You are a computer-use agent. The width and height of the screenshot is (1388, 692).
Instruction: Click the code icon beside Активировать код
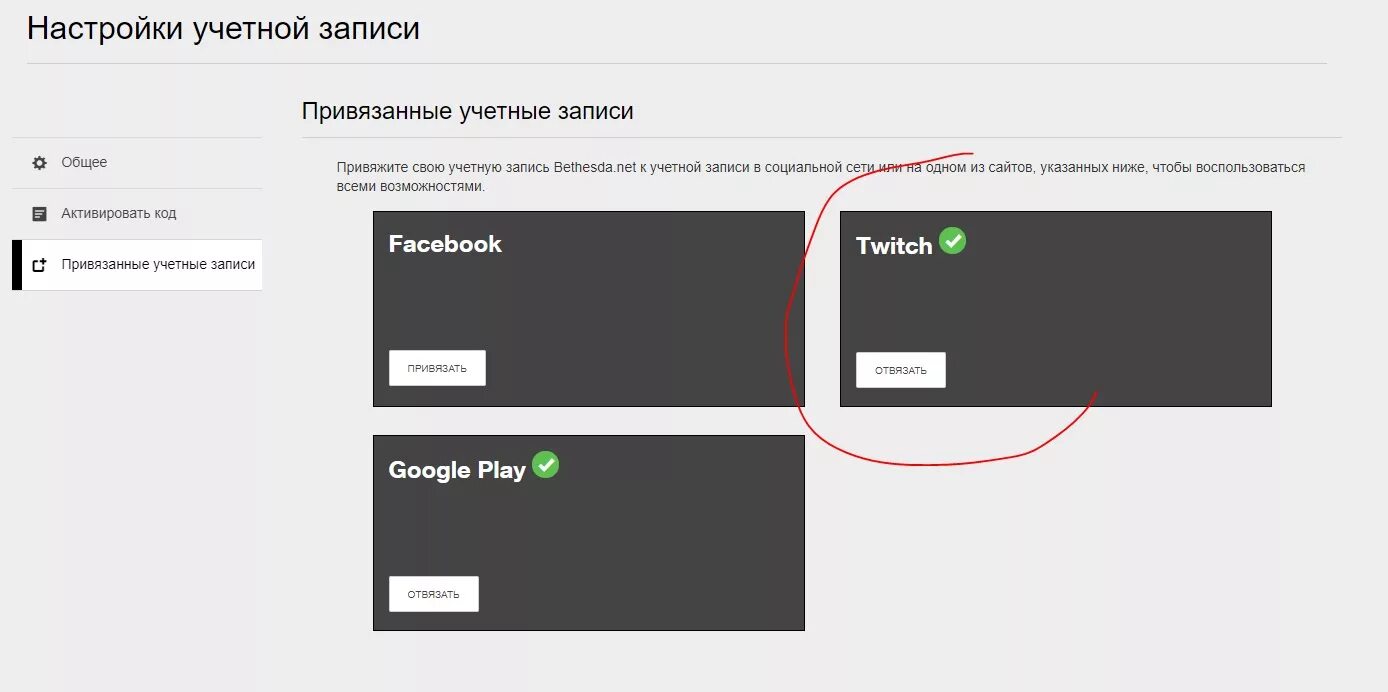(x=39, y=214)
